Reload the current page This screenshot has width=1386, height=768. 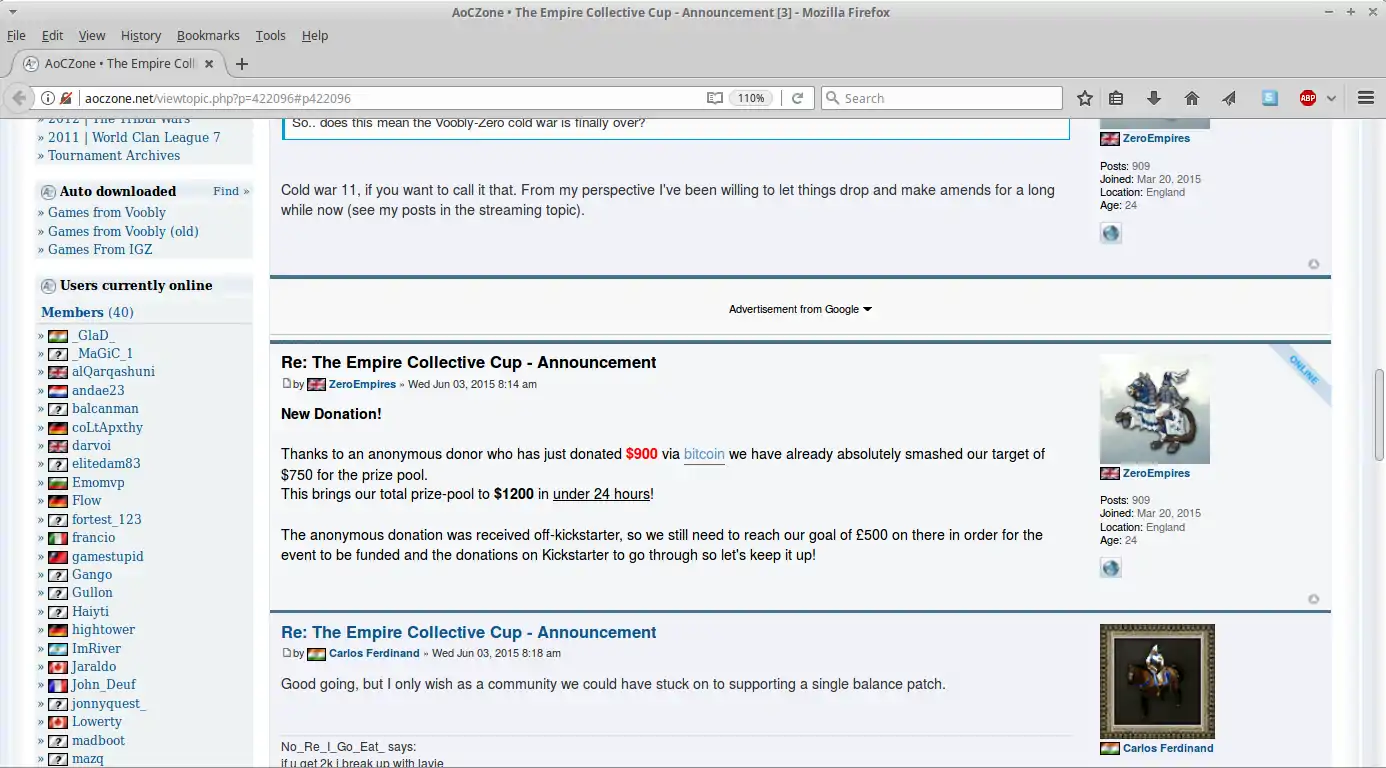[797, 98]
